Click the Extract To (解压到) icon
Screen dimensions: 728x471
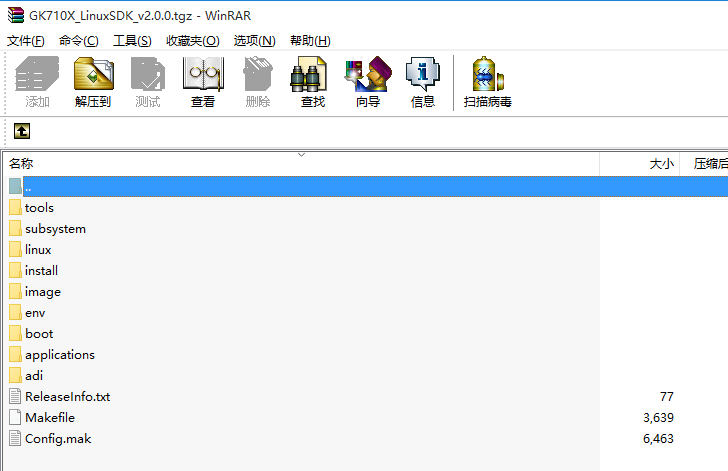[x=93, y=73]
